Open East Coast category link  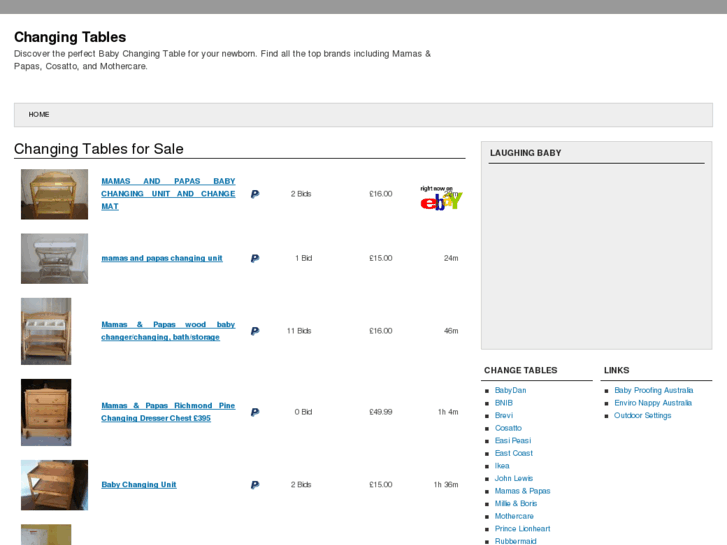click(x=514, y=453)
